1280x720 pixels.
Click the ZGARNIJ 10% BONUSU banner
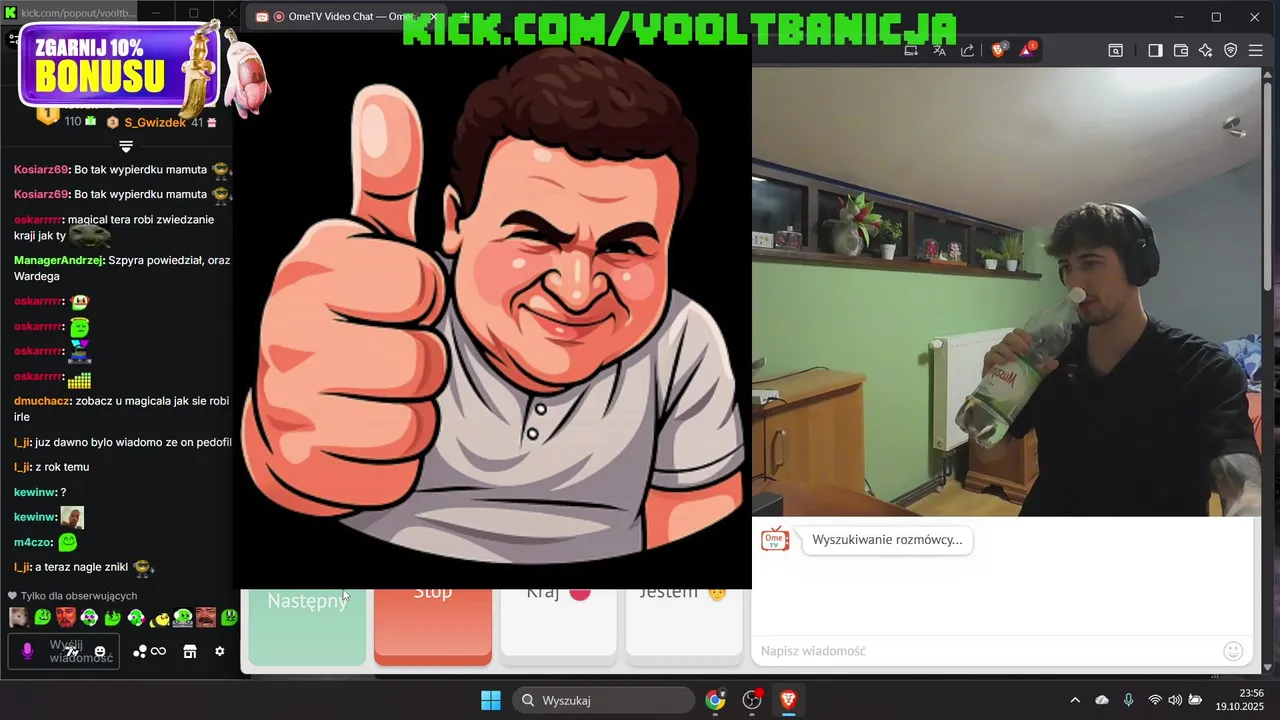pos(117,65)
